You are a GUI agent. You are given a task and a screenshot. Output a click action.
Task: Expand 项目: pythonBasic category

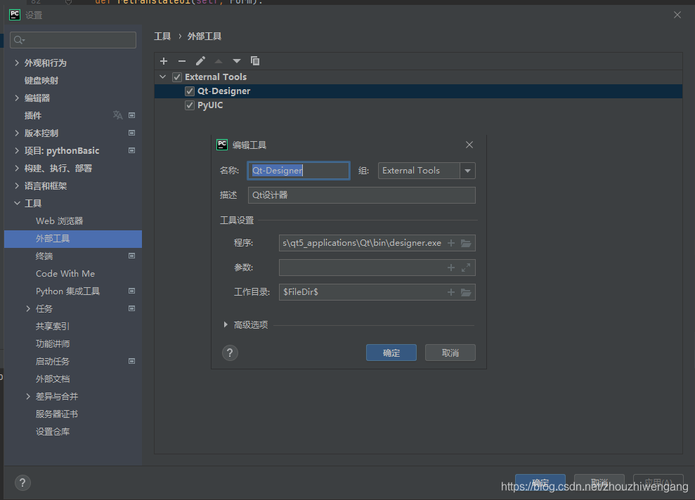click(x=17, y=151)
